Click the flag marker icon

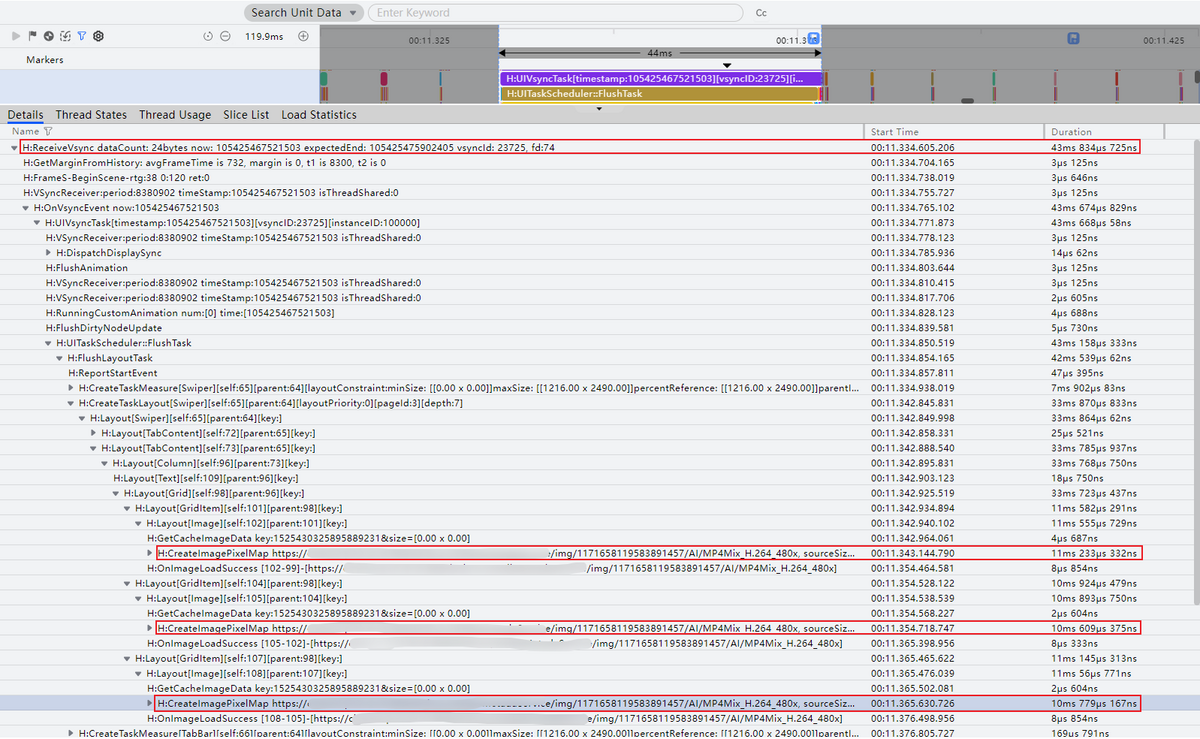click(x=32, y=36)
